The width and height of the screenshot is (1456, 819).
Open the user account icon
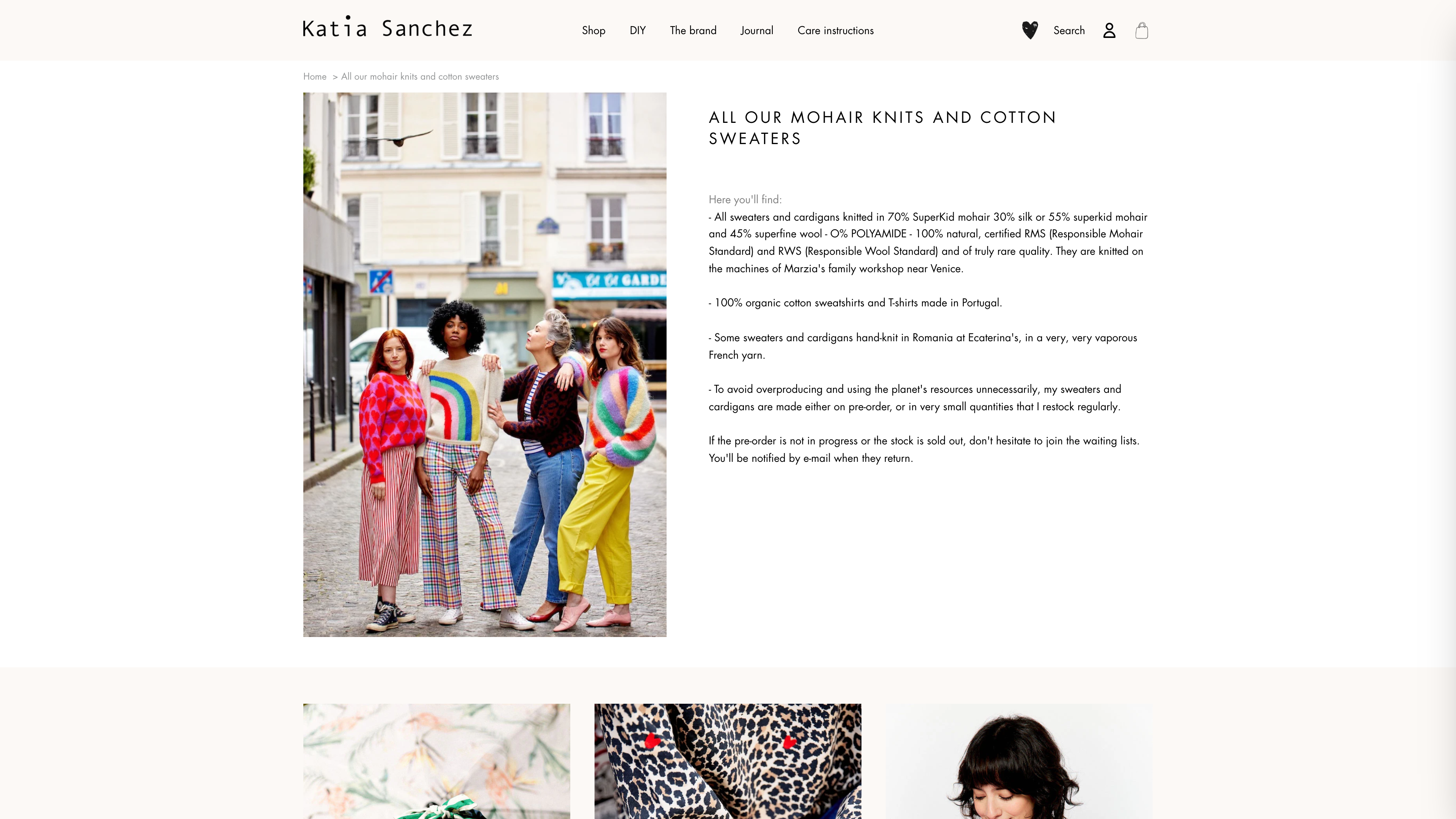tap(1109, 30)
